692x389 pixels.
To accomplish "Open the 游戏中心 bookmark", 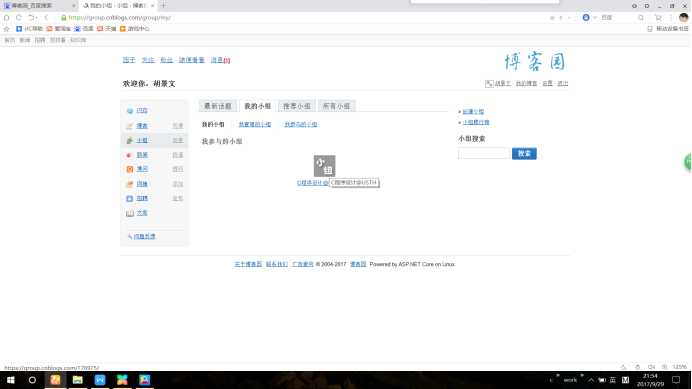I will [x=135, y=29].
